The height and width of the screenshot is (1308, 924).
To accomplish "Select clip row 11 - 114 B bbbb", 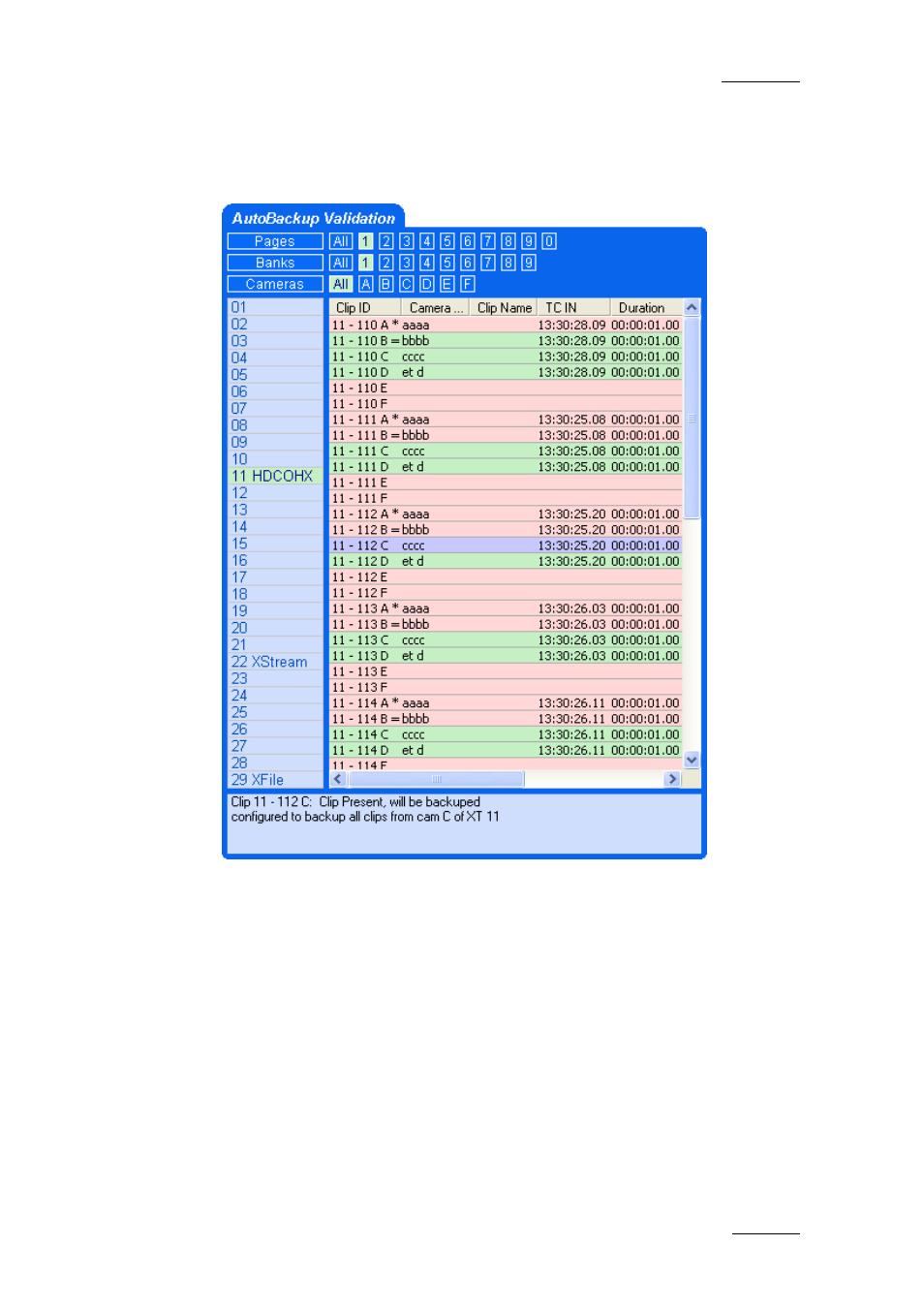I will tap(506, 719).
